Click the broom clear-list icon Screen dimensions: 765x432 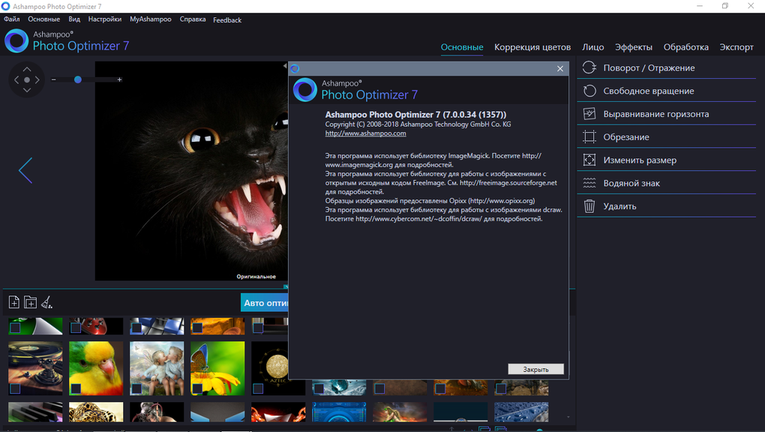[x=46, y=303]
